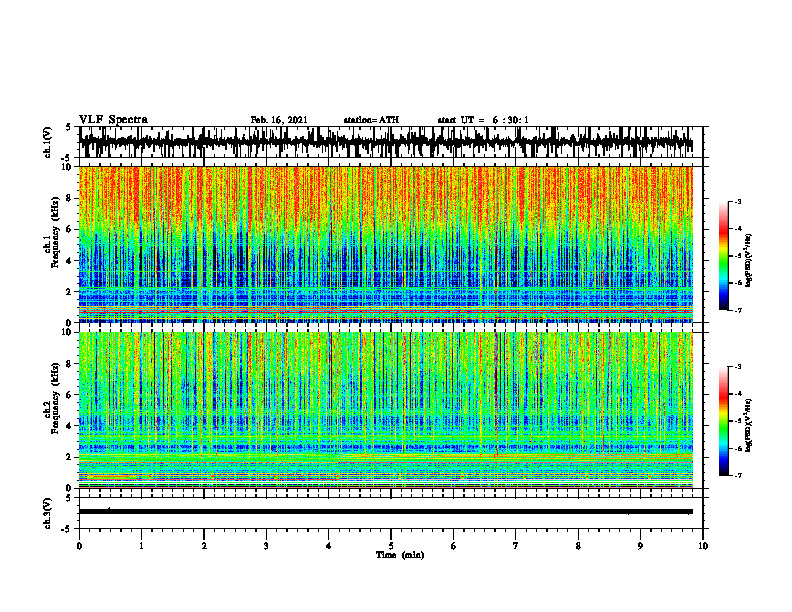Click time axis tick label "0"

tap(79, 546)
